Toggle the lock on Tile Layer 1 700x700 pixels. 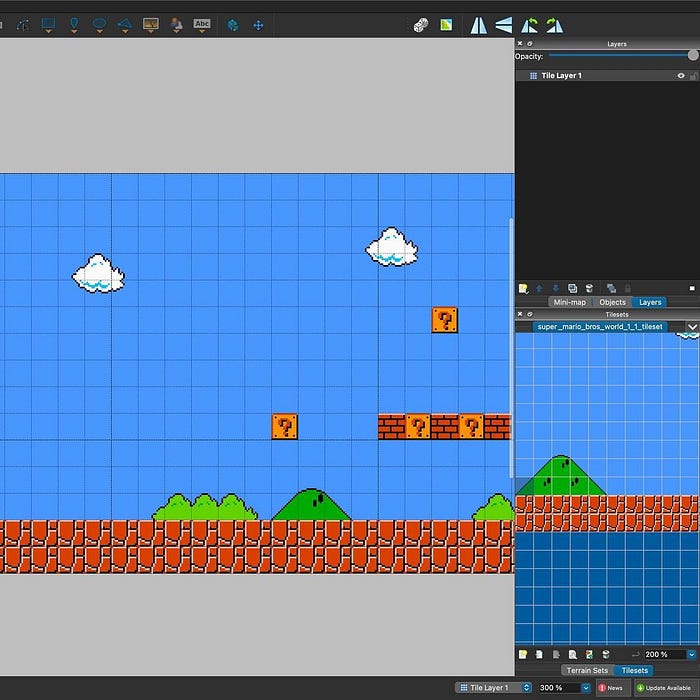pyautogui.click(x=692, y=76)
